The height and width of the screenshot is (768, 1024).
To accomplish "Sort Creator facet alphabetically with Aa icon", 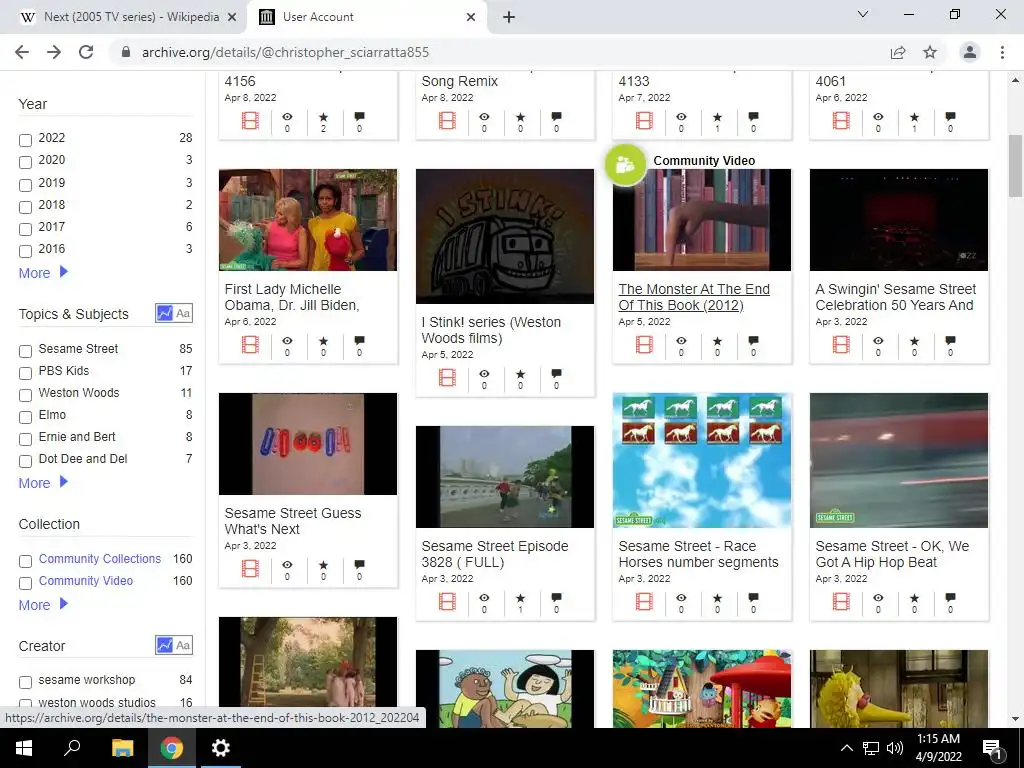I will point(183,645).
